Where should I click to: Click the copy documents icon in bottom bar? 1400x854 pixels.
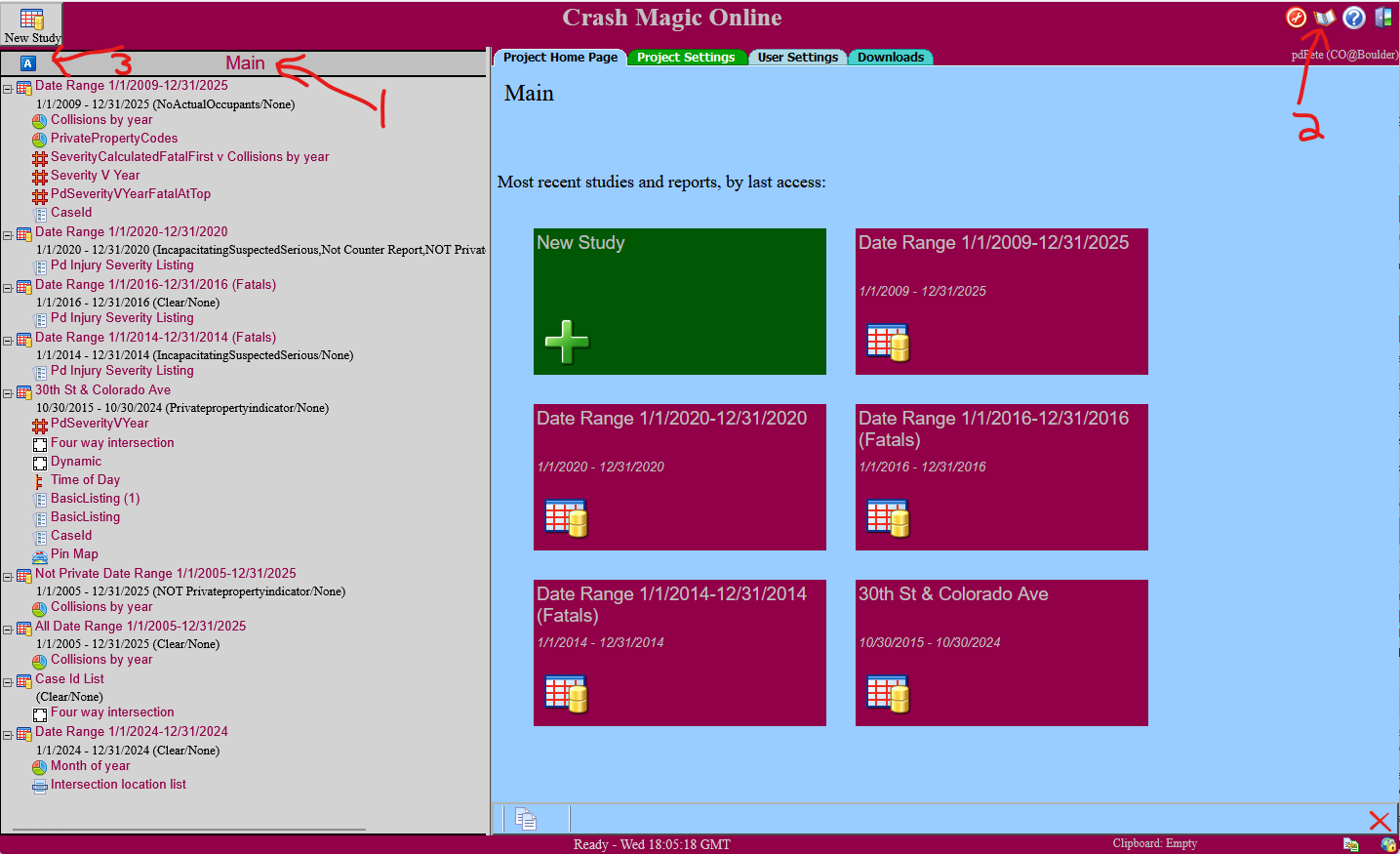526,819
